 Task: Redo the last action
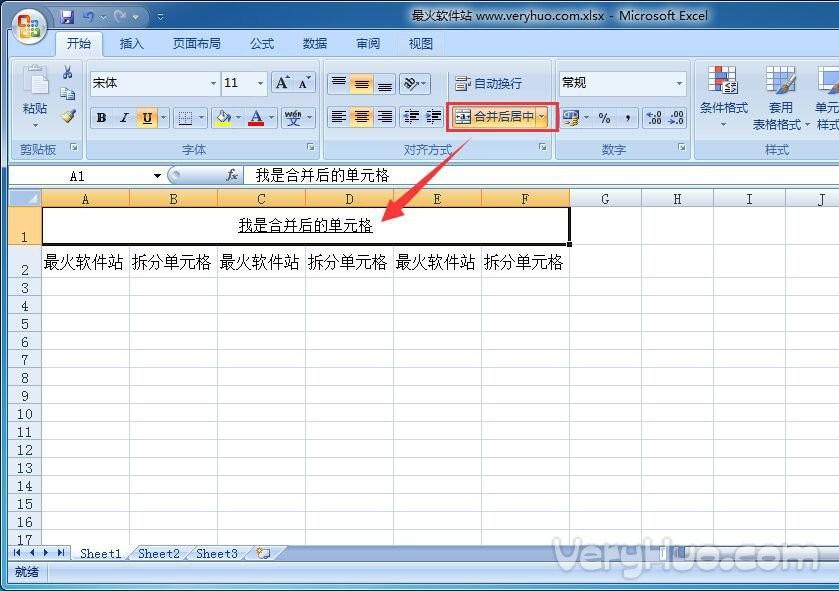click(x=120, y=17)
